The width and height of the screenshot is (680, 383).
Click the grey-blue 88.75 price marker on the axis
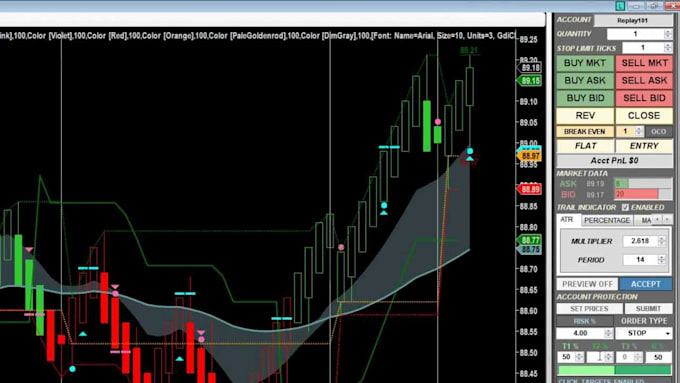coord(529,249)
